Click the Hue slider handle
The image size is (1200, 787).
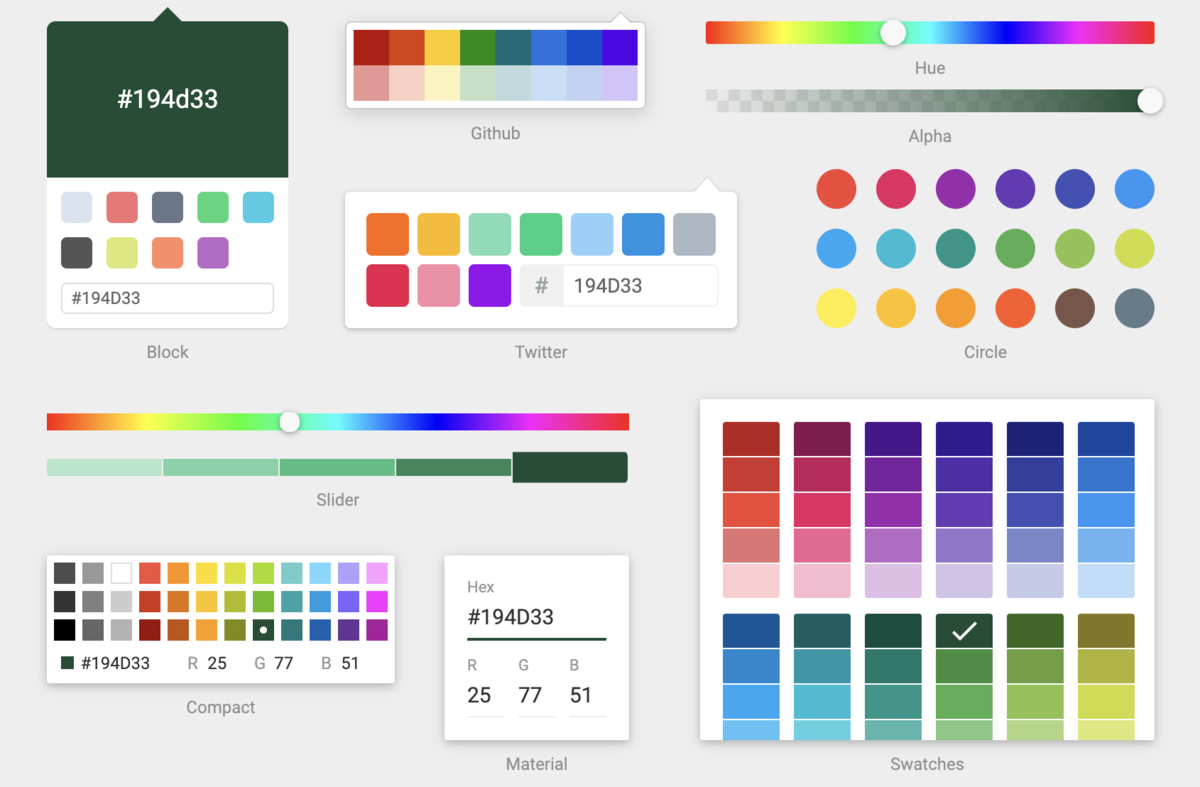[892, 32]
